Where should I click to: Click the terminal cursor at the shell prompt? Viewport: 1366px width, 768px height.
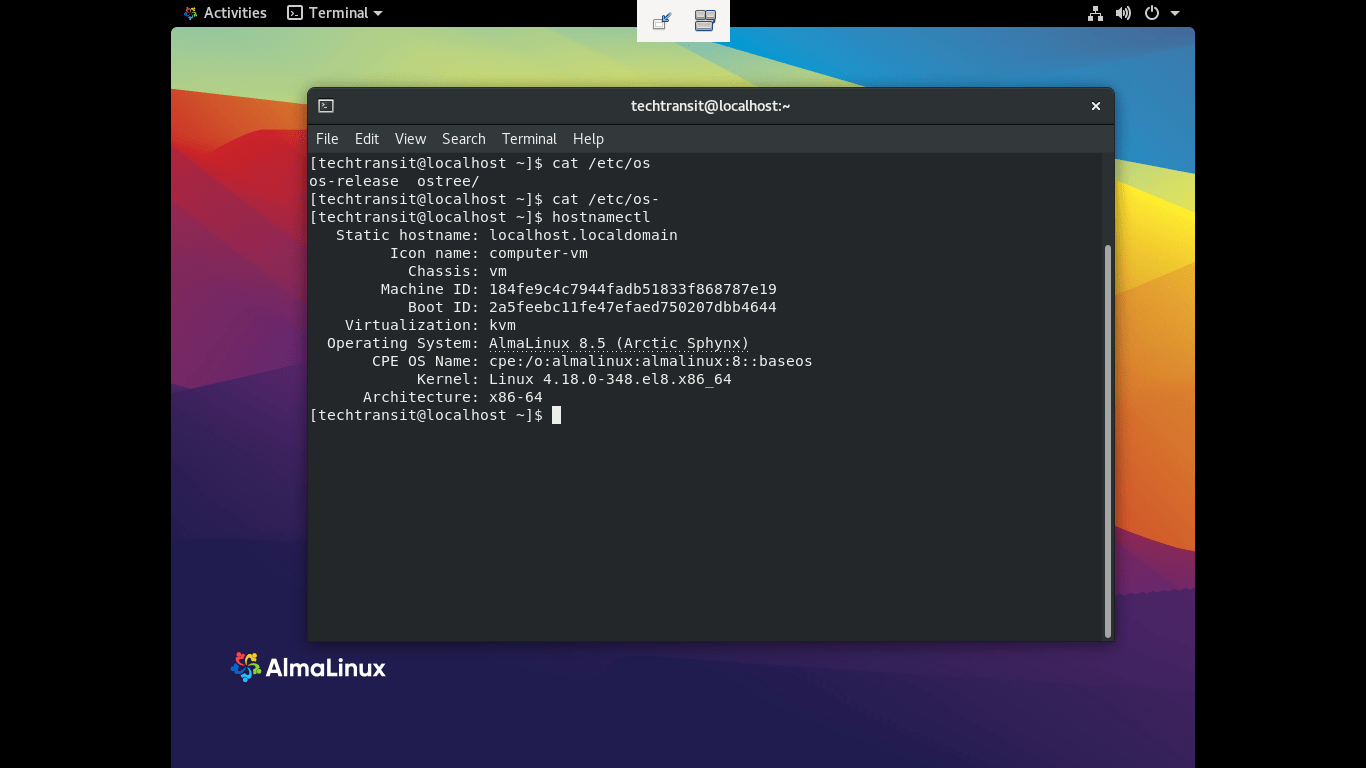click(x=556, y=415)
